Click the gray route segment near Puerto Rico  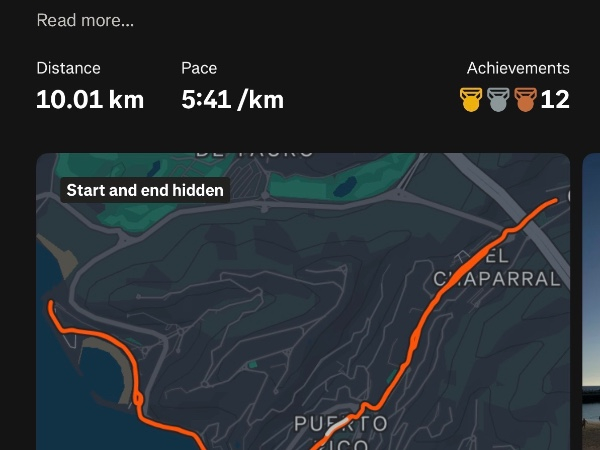pyautogui.click(x=337, y=426)
